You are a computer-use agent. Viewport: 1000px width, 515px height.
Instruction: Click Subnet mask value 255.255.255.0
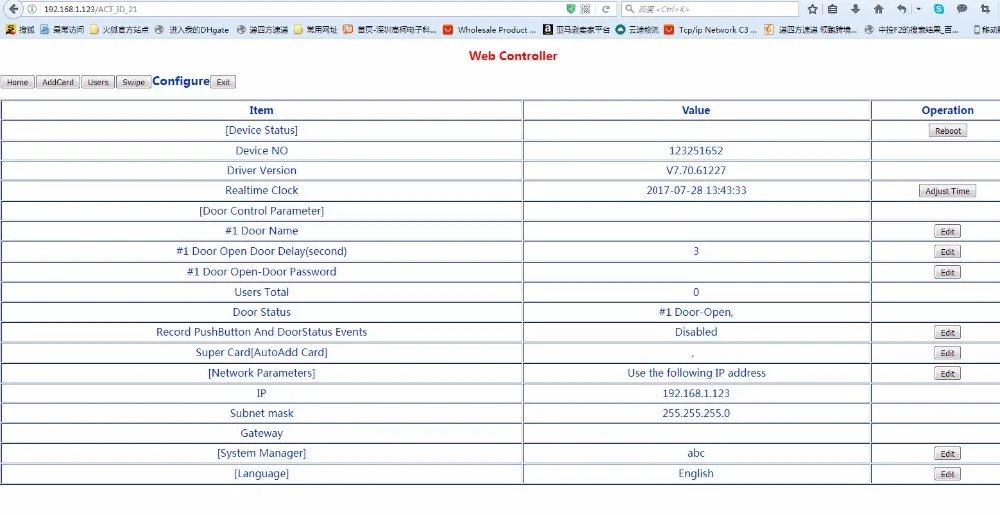tap(696, 414)
